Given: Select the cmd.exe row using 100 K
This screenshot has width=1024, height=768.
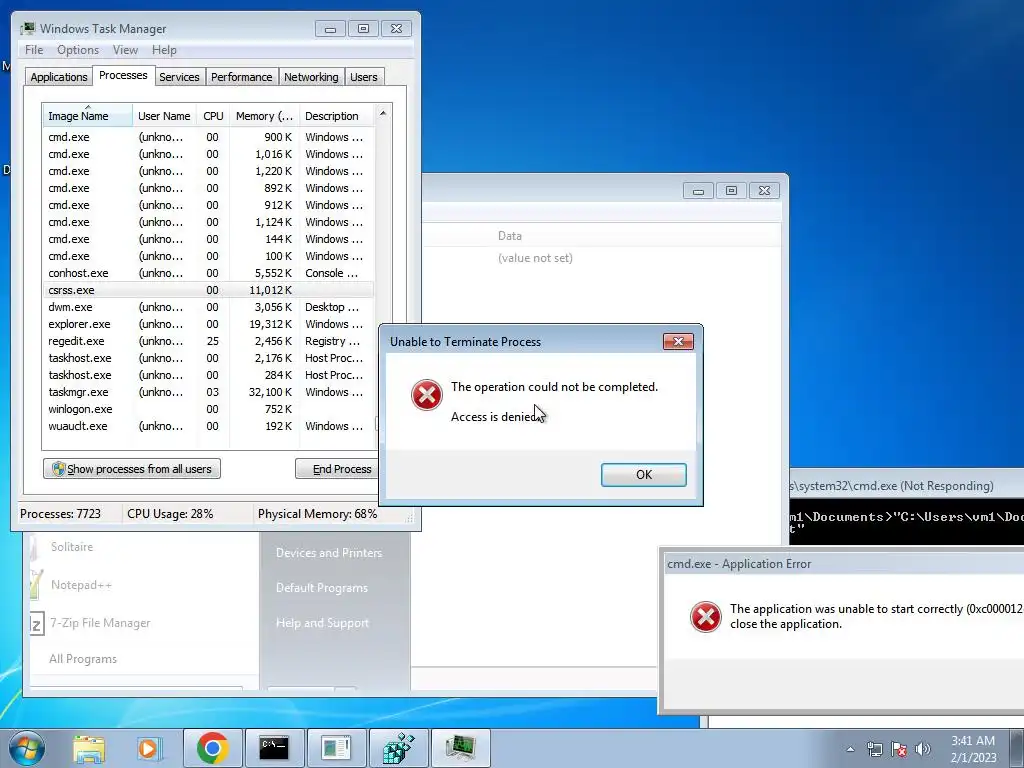Looking at the screenshot, I should pyautogui.click(x=209, y=256).
